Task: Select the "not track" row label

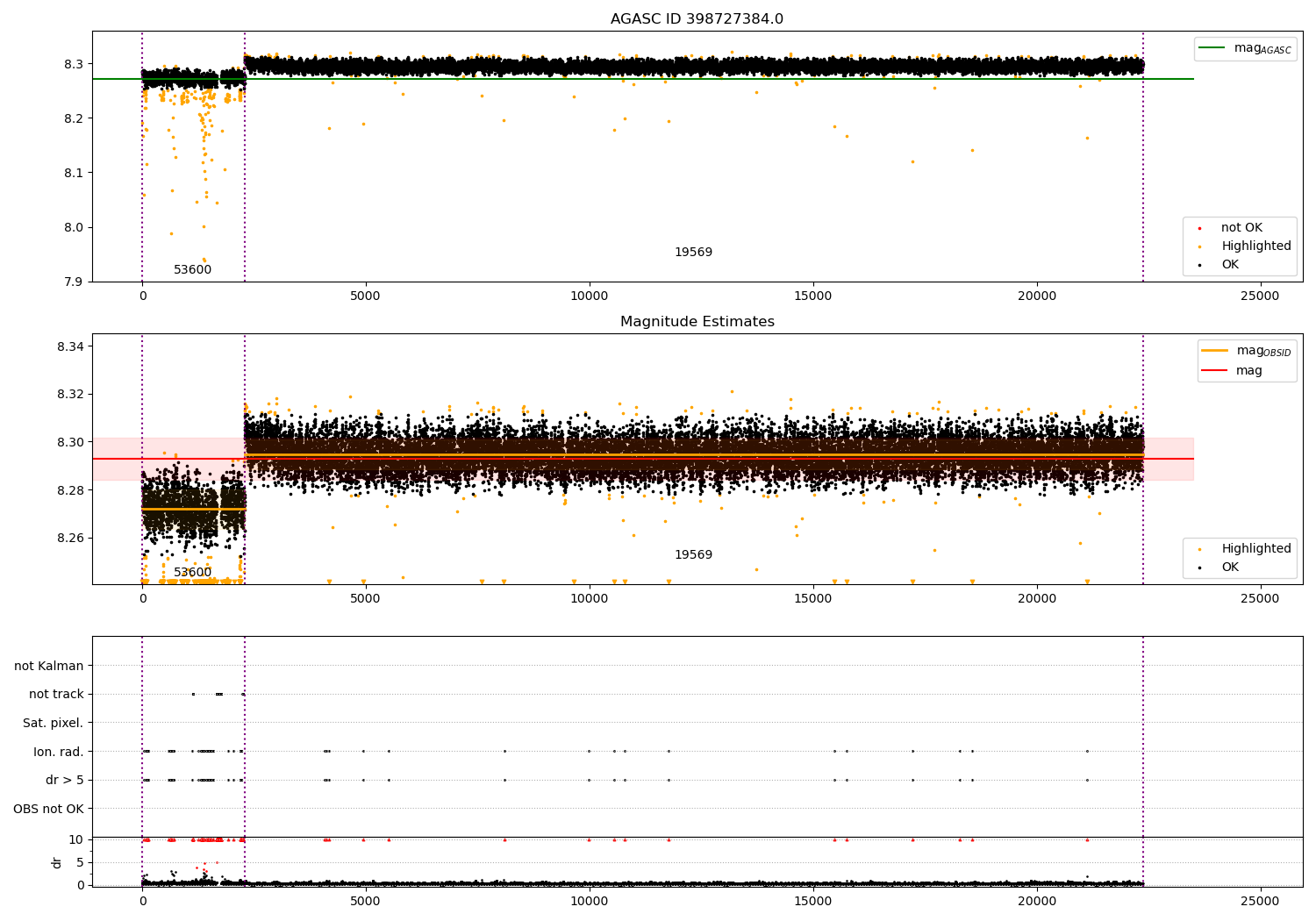Action: tap(56, 695)
